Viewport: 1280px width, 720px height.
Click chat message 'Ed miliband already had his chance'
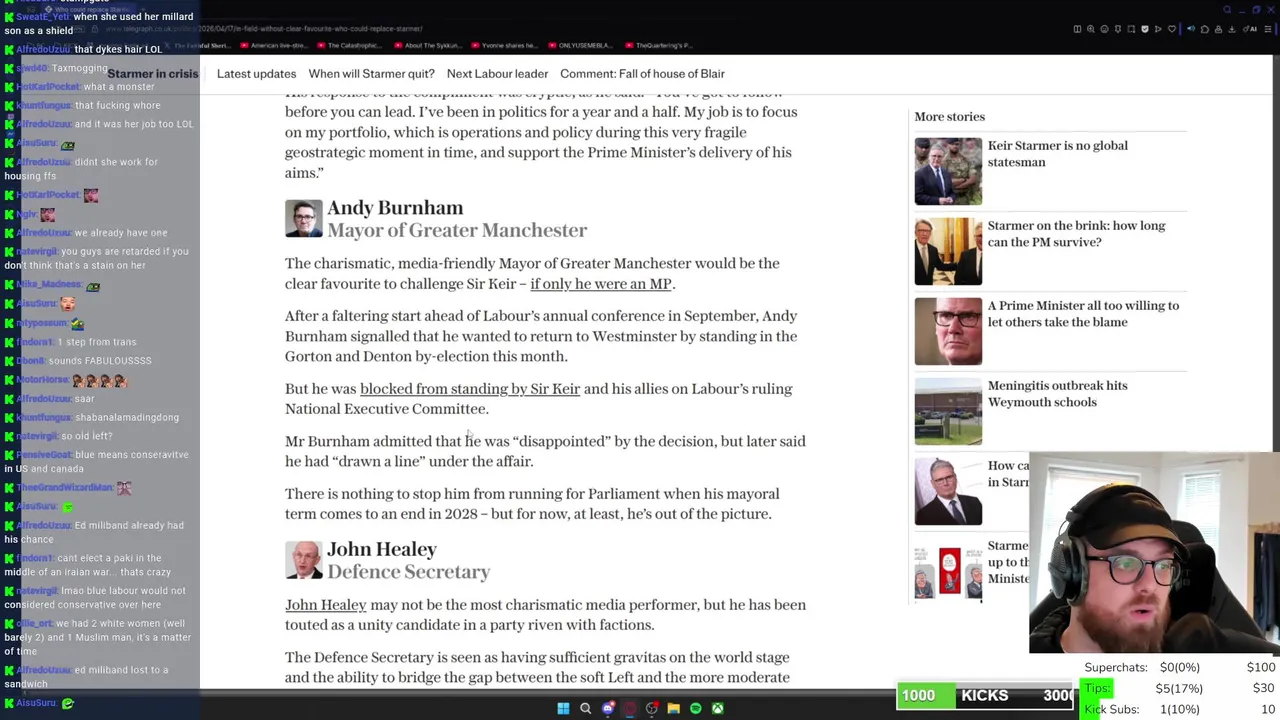pos(94,532)
